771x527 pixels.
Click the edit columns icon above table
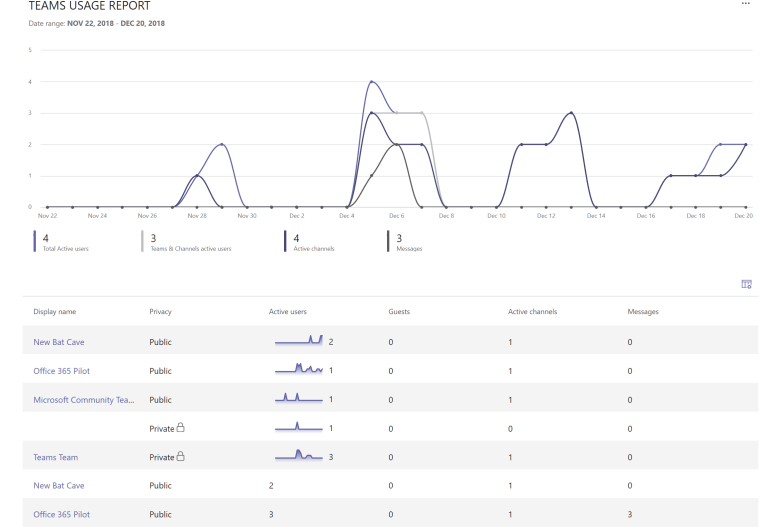746,284
